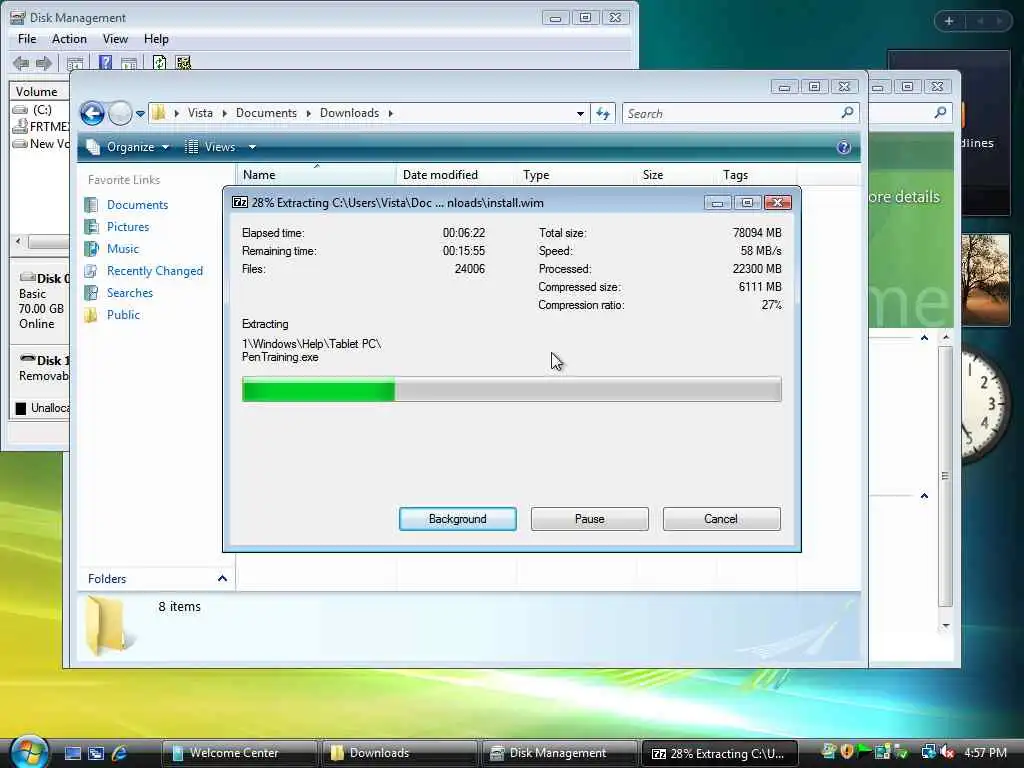Click the sidebar slideshow picture gadget
This screenshot has height=768, width=1024.
985,280
